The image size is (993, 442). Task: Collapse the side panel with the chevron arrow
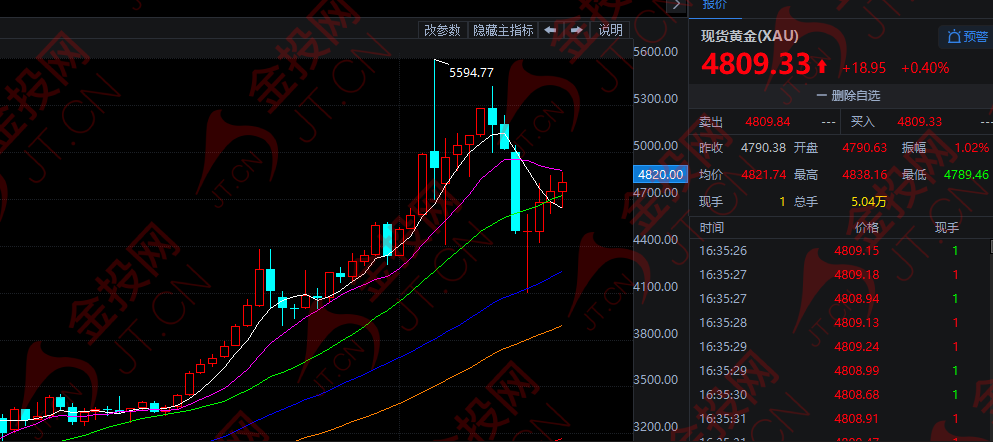[678, 5]
